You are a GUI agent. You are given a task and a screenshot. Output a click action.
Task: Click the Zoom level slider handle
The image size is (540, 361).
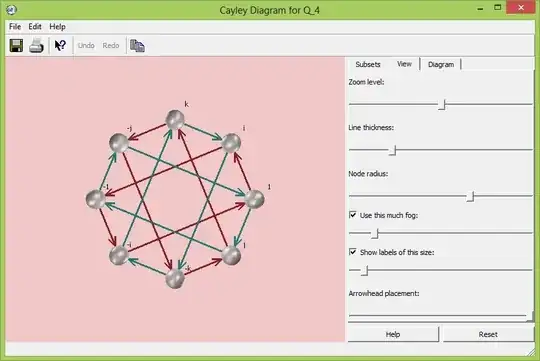pos(443,104)
